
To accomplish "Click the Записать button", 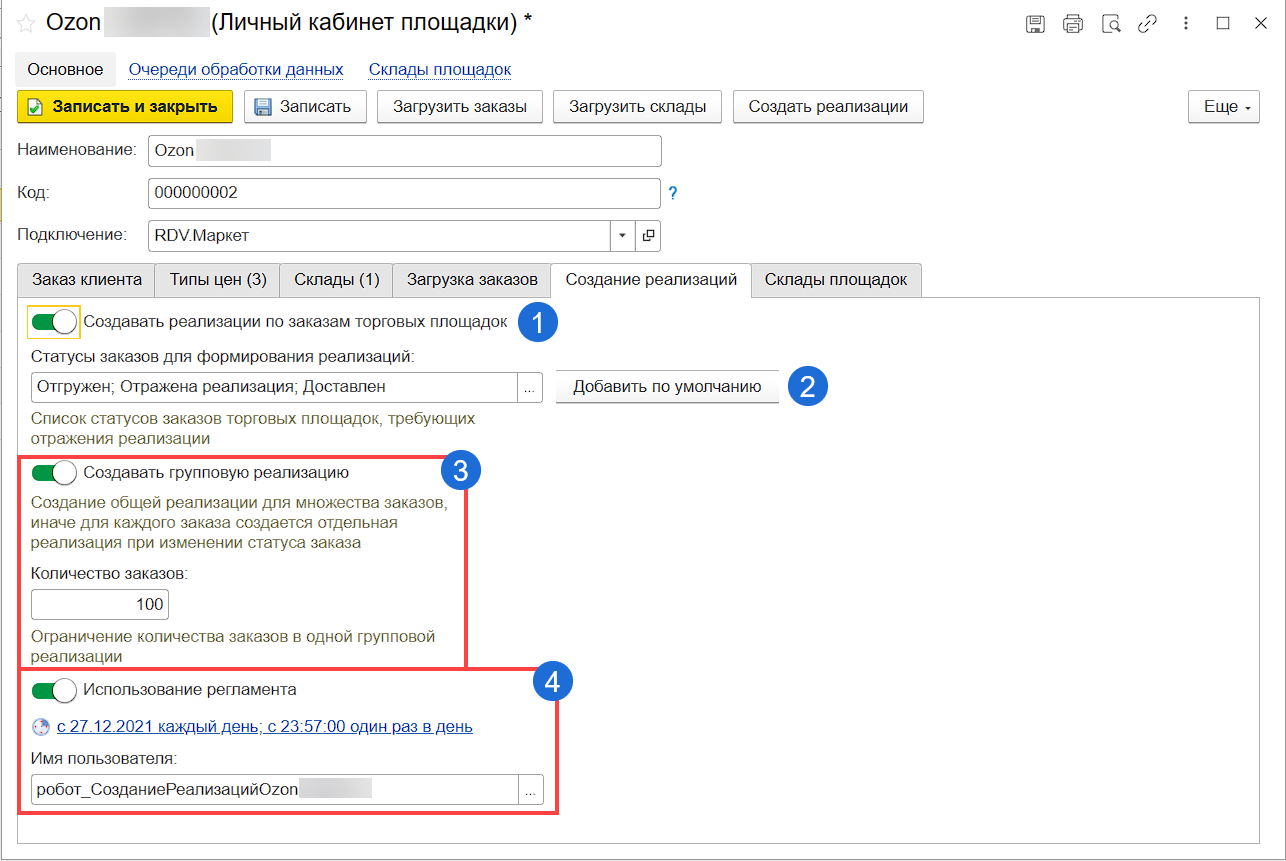I will 305,107.
